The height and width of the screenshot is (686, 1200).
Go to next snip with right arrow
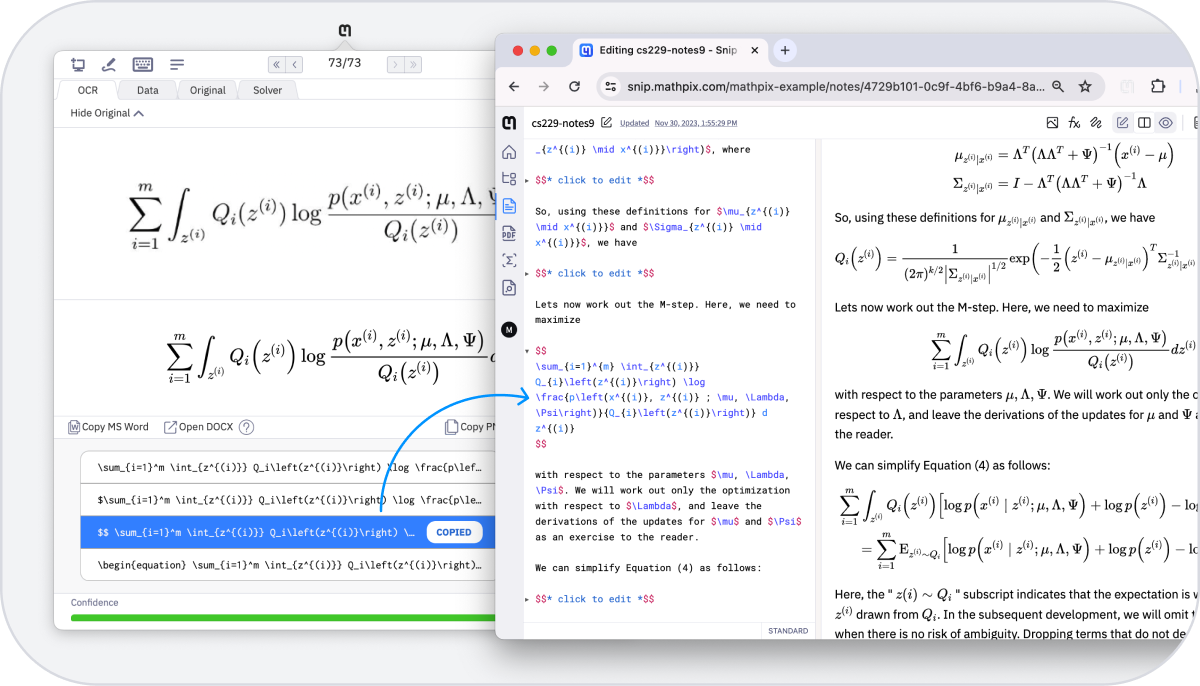(x=395, y=64)
